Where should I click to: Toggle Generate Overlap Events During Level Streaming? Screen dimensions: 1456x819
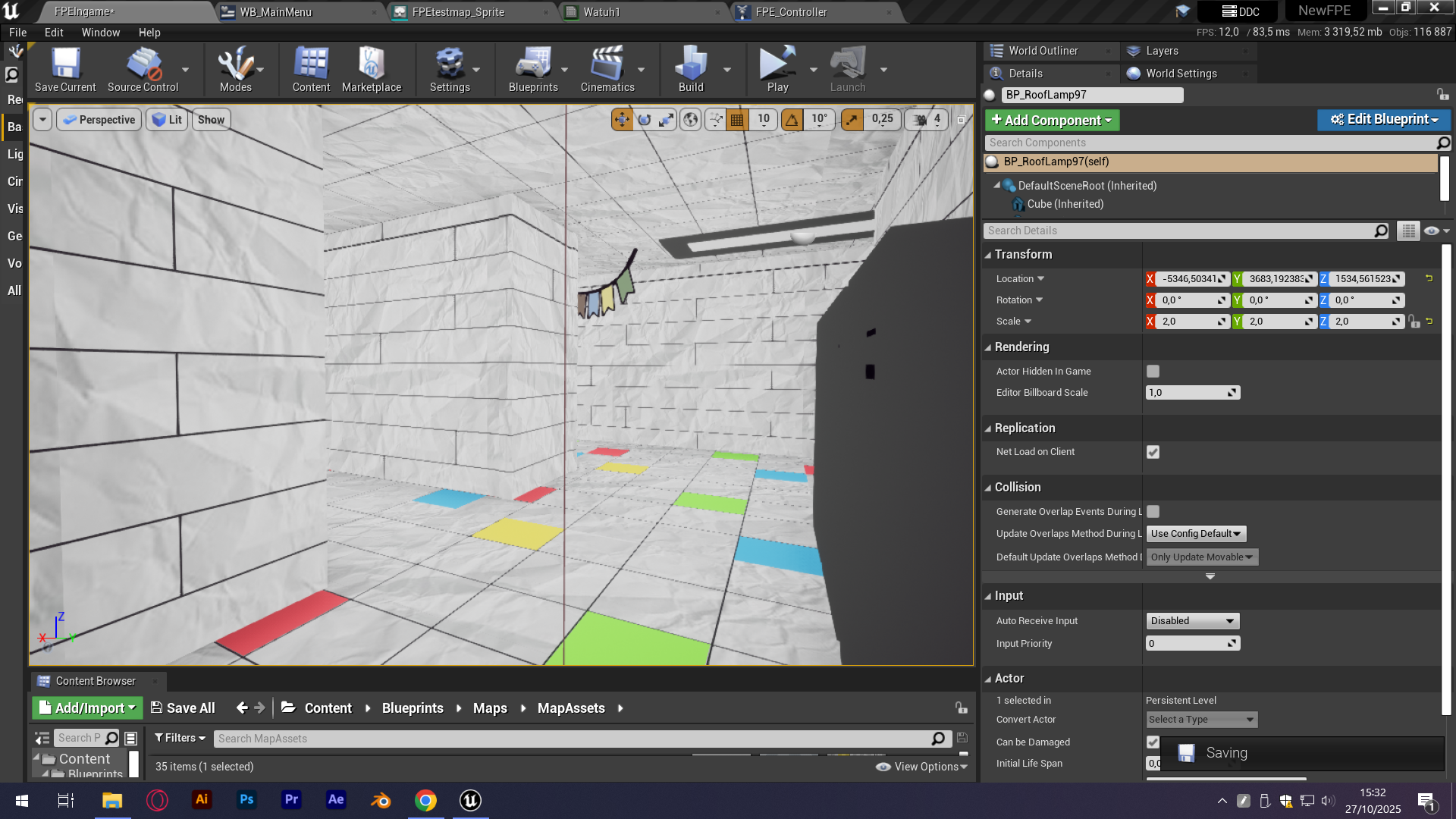tap(1153, 512)
